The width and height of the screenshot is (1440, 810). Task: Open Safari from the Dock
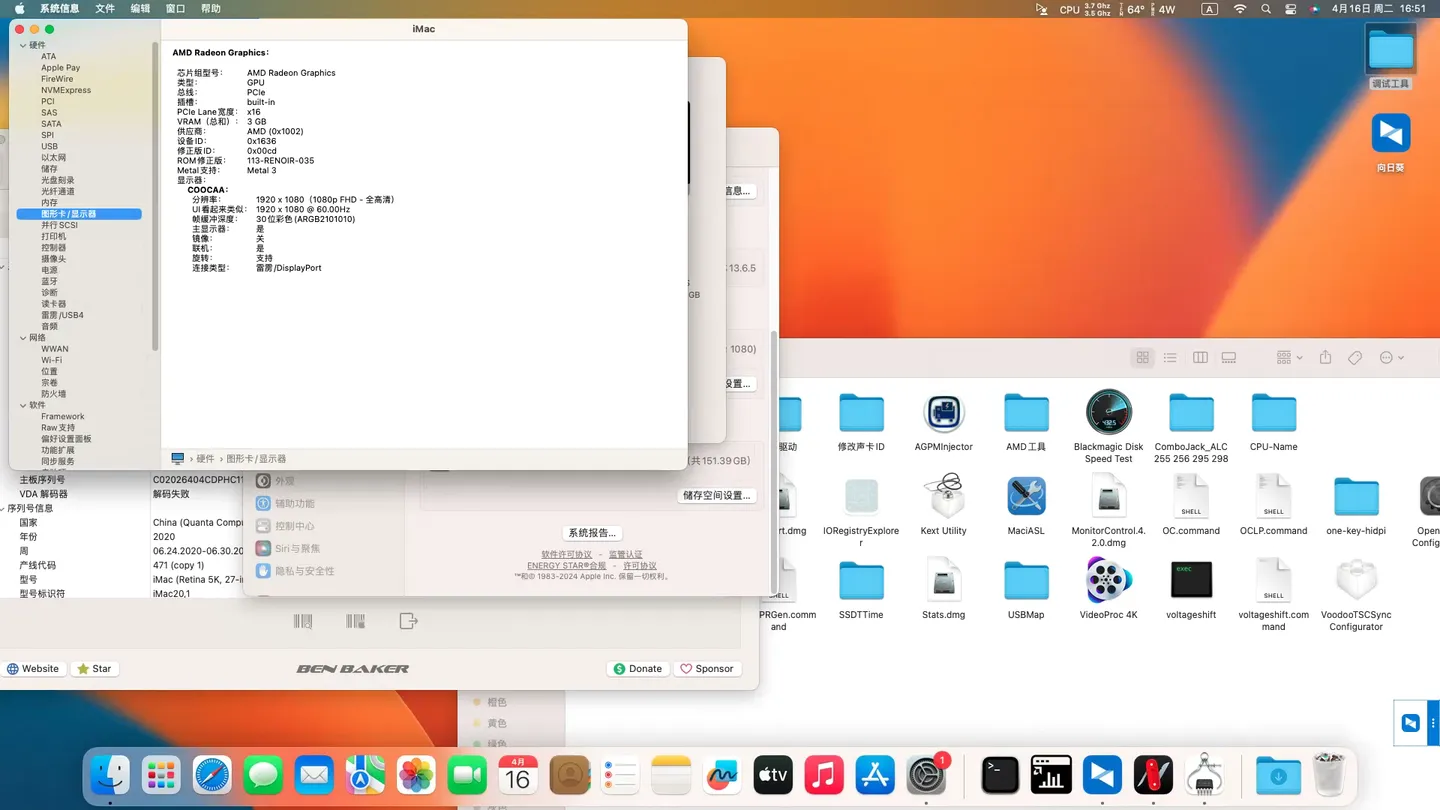[212, 776]
